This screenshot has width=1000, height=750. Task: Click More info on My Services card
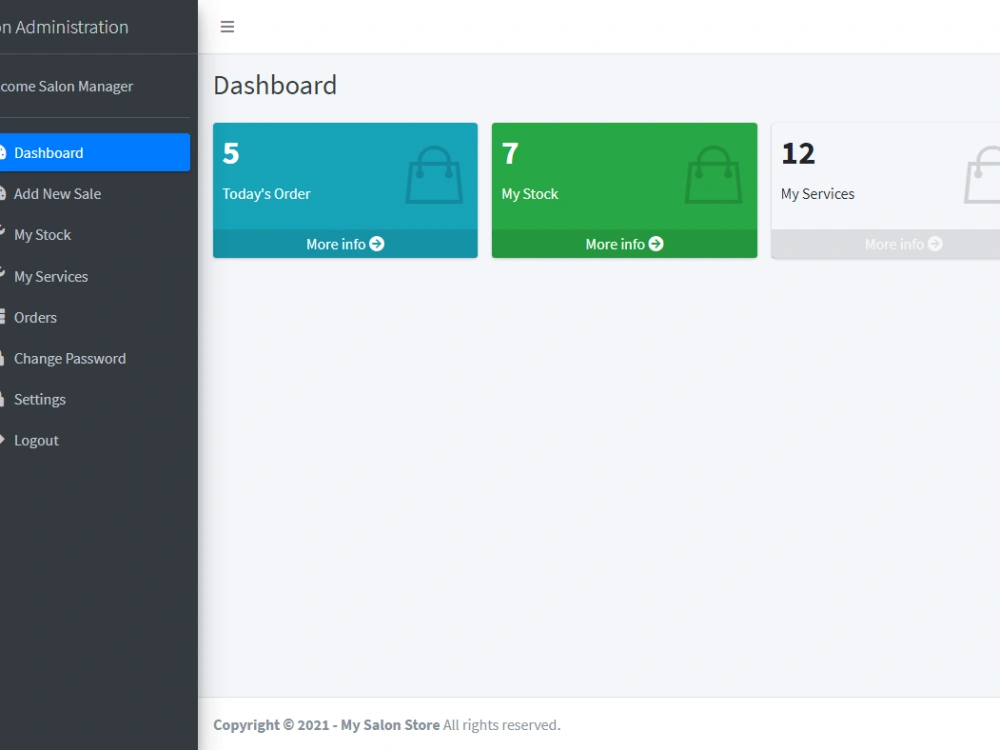pos(886,244)
